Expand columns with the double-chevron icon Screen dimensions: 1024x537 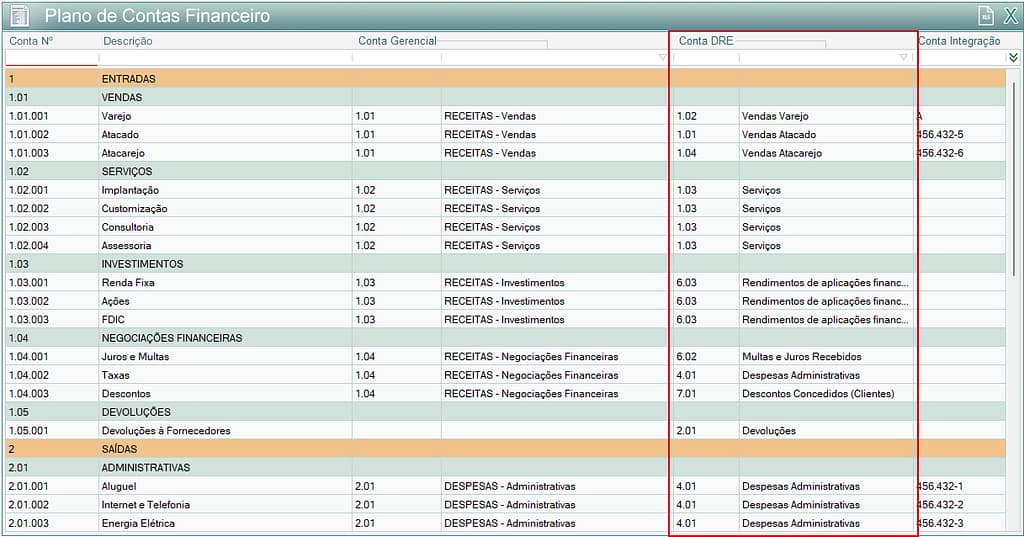point(1013,57)
